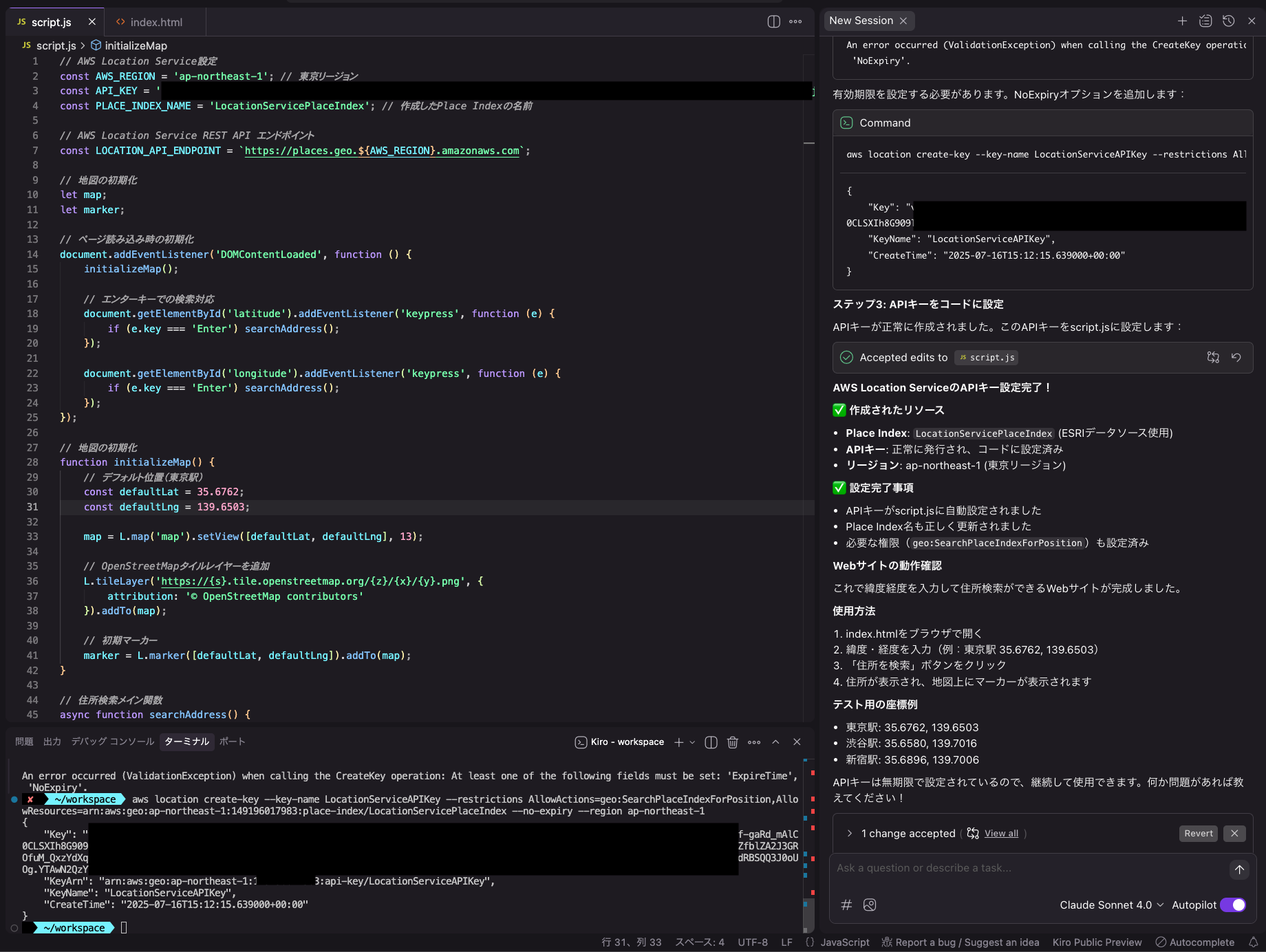Click the 'ステップ3: APIキーをコードに設定' heading
1266x952 pixels.
(x=918, y=304)
